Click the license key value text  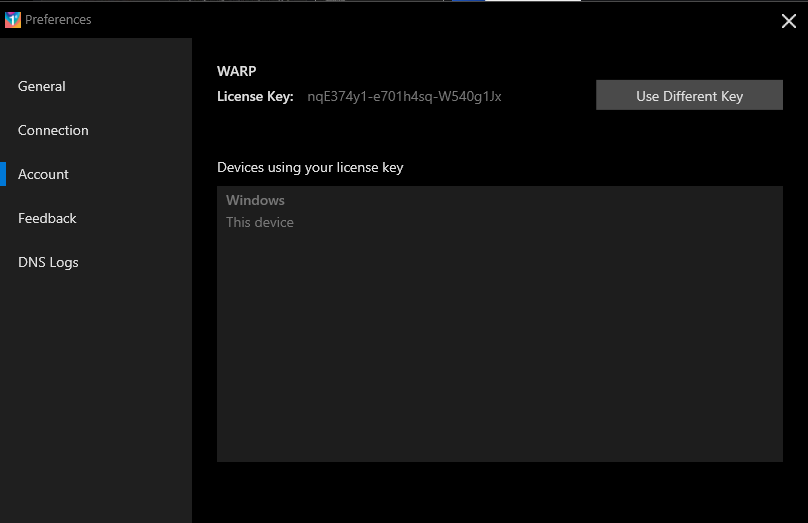coord(404,97)
